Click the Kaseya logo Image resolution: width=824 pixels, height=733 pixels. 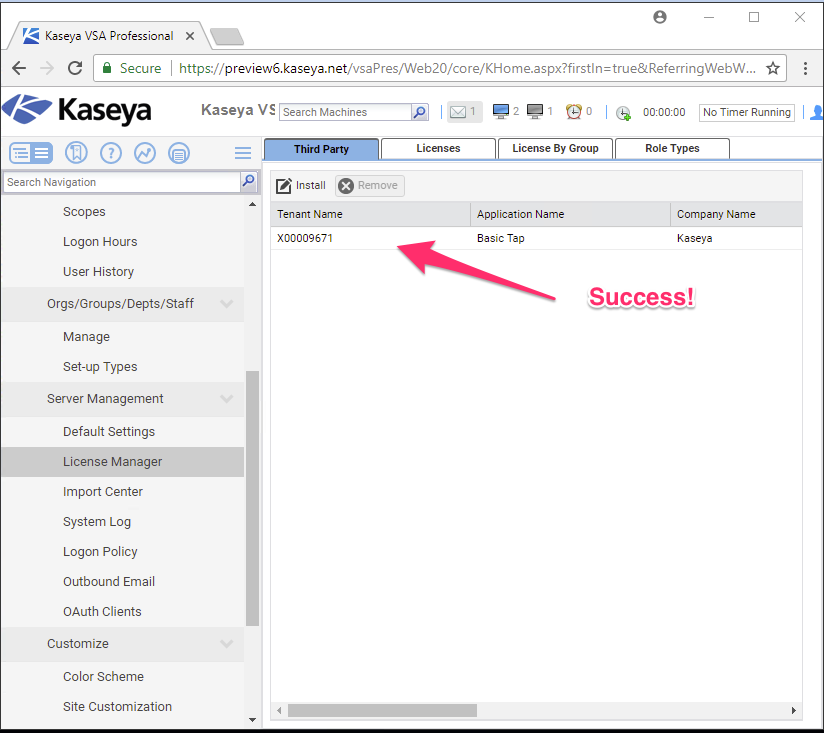[77, 110]
